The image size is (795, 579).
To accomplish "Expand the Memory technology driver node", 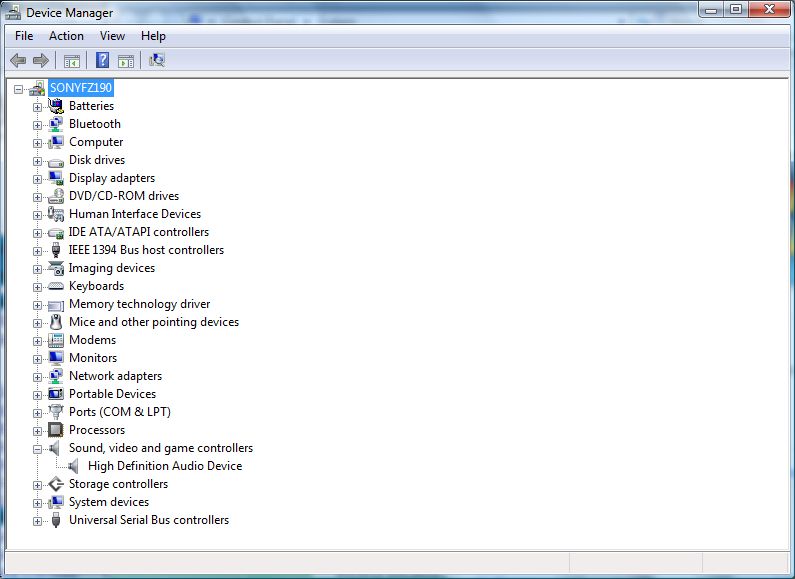I will [38, 305].
